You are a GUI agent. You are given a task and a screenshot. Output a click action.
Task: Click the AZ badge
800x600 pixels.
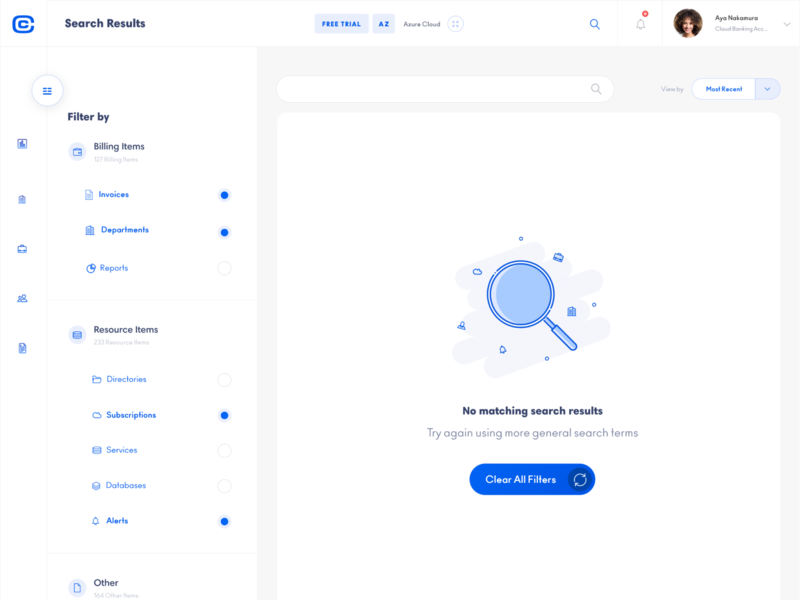(x=384, y=24)
